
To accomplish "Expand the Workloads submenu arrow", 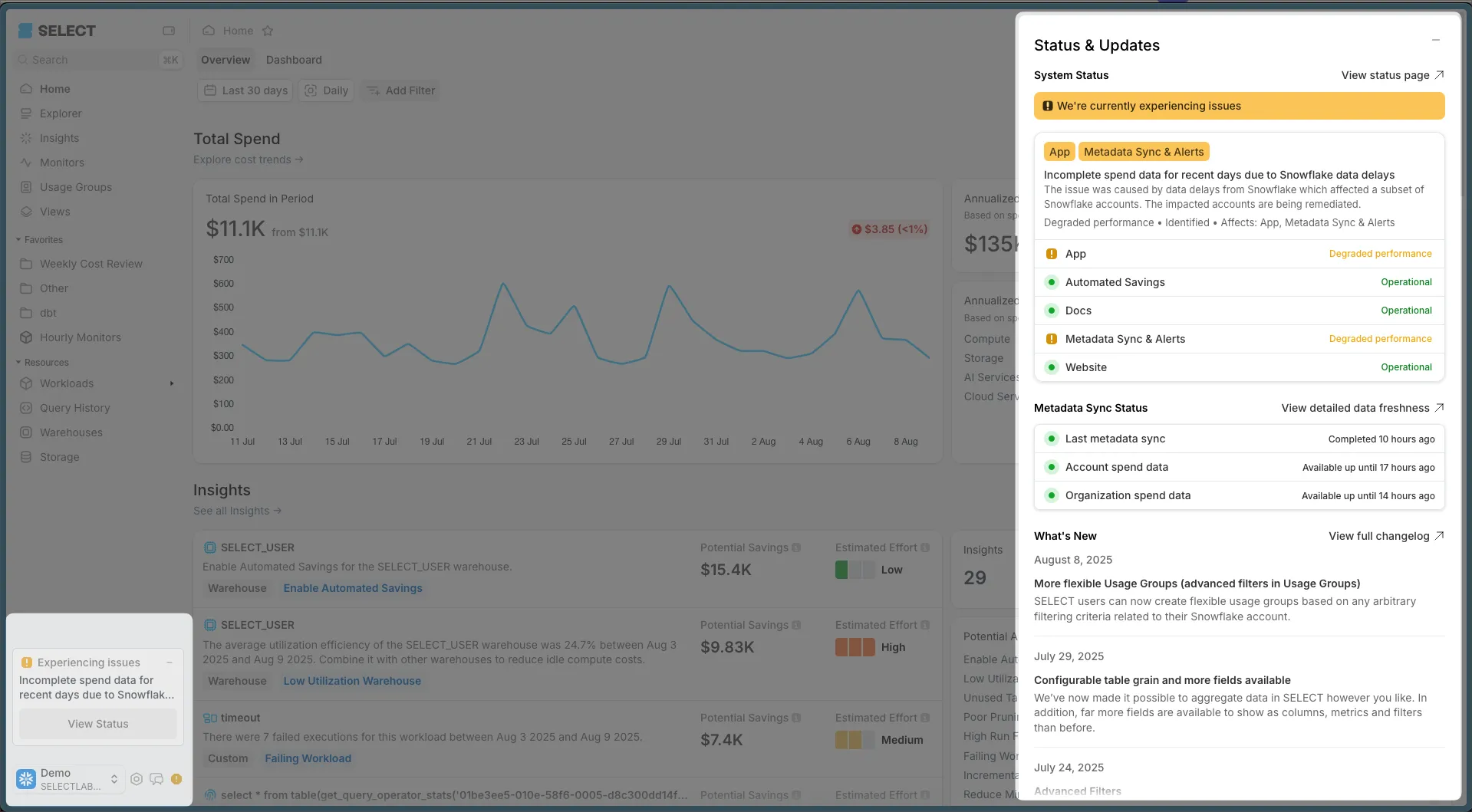I will tap(172, 383).
